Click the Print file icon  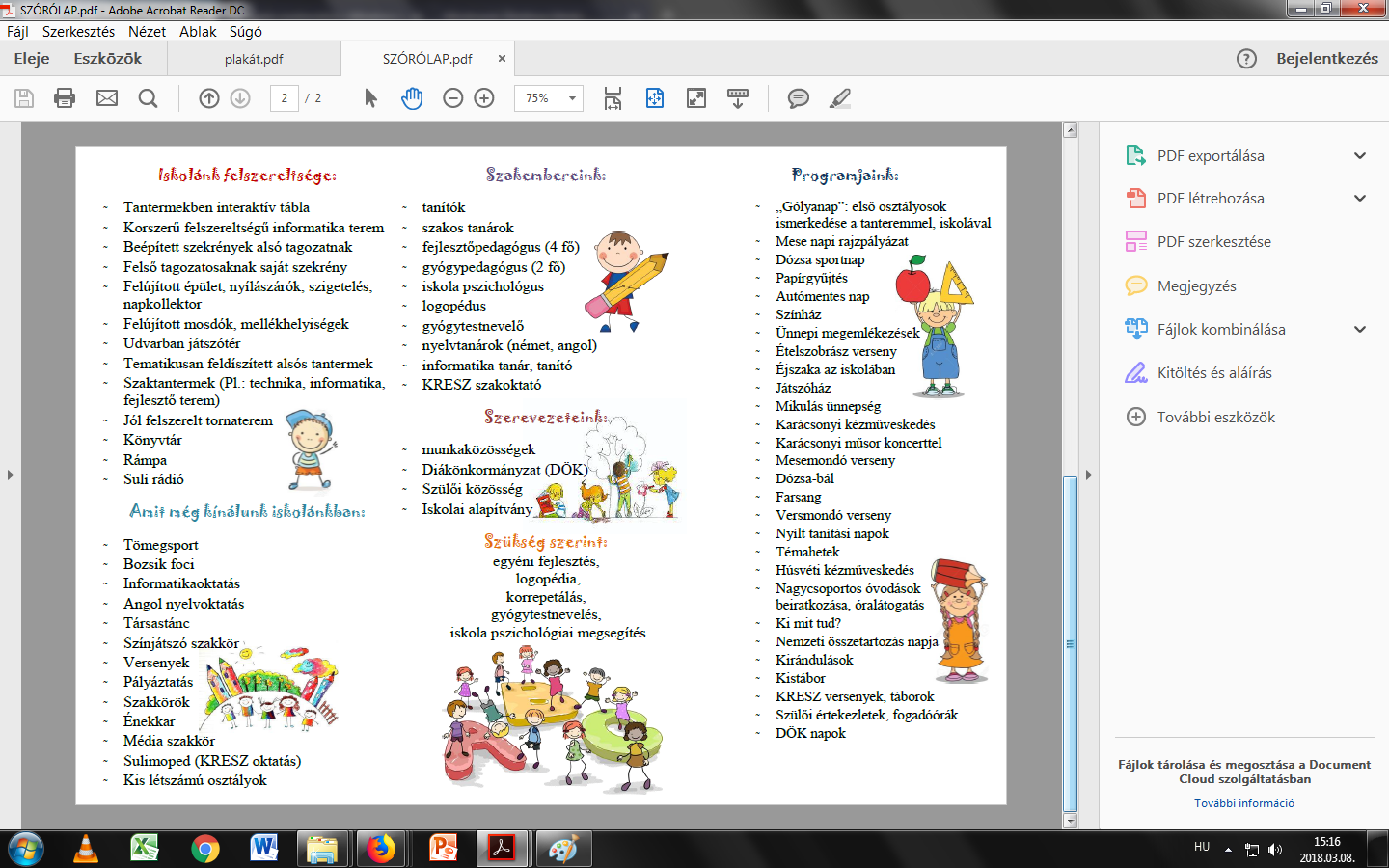65,98
